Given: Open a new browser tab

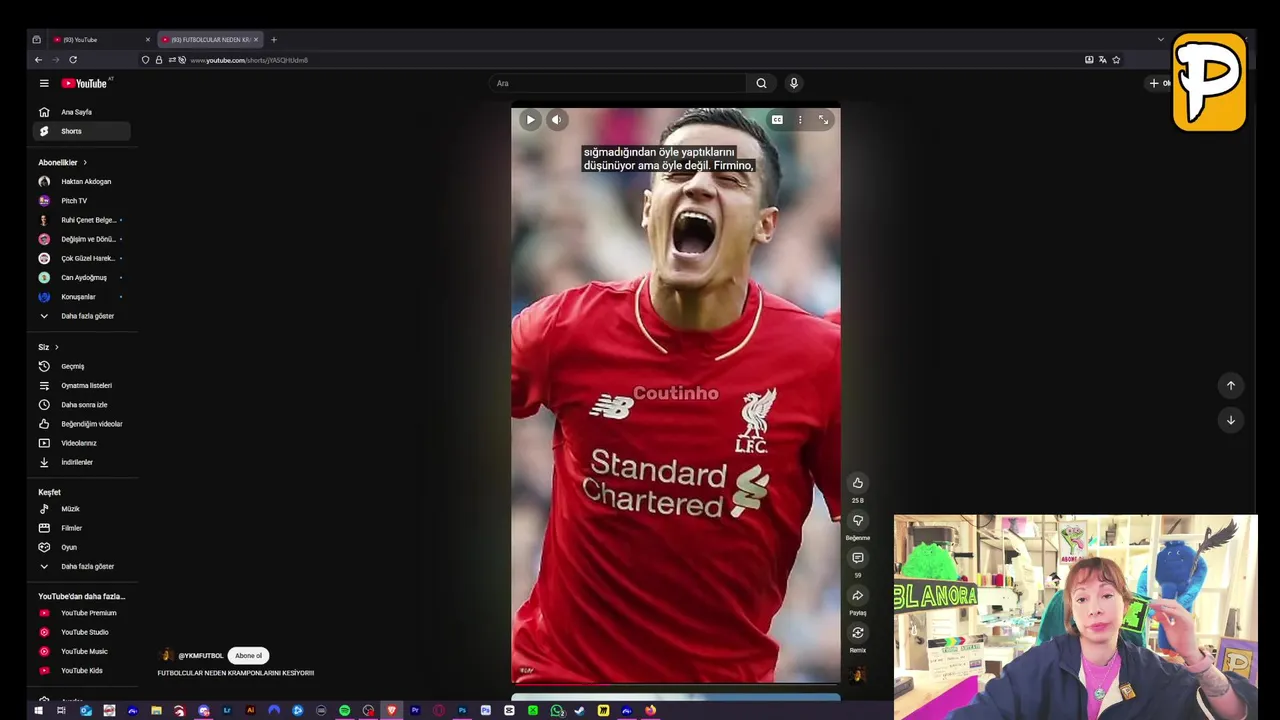Looking at the screenshot, I should click(x=274, y=40).
